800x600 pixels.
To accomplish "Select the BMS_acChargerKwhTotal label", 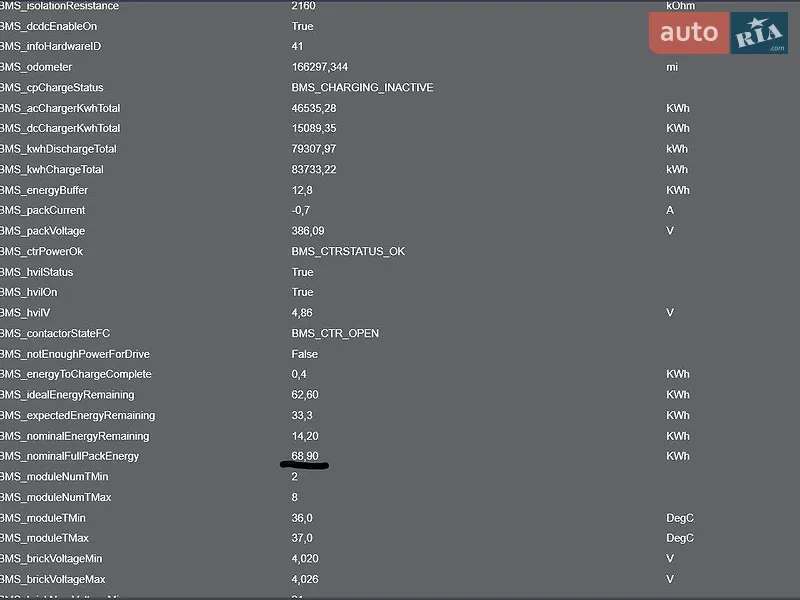I will point(60,108).
